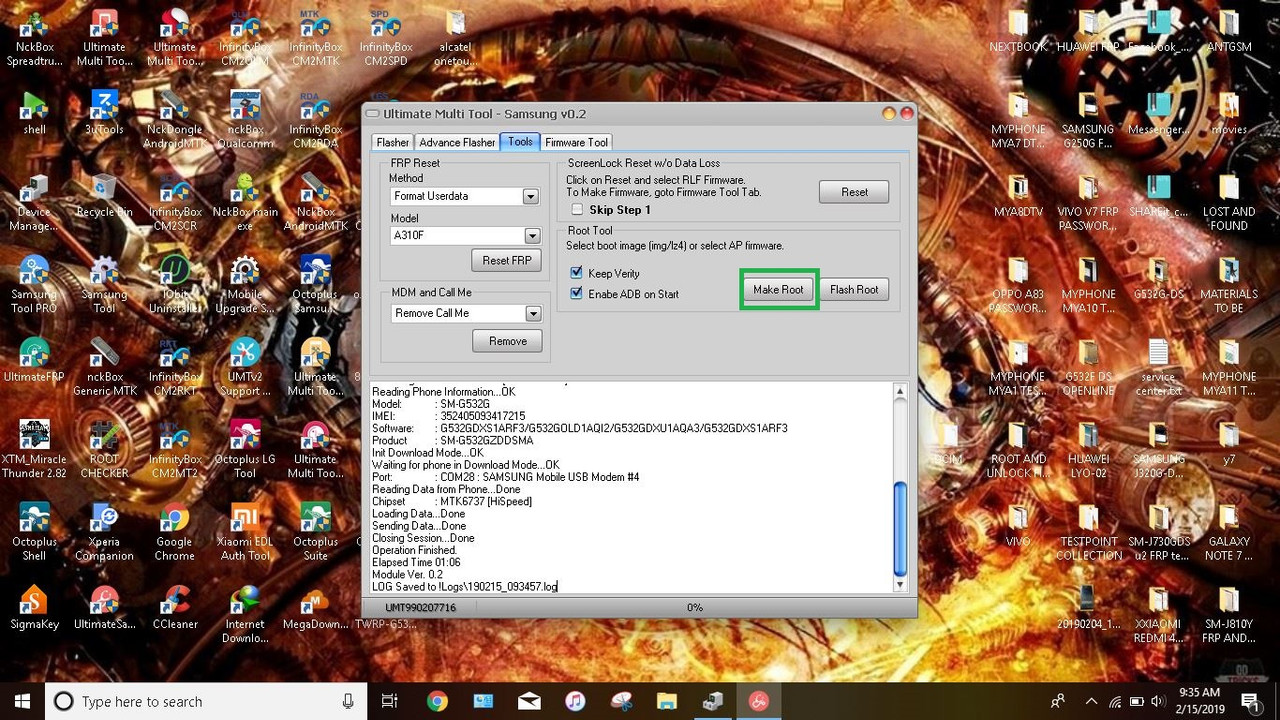Open UMTv2 Support desktop shortcut

(245, 367)
